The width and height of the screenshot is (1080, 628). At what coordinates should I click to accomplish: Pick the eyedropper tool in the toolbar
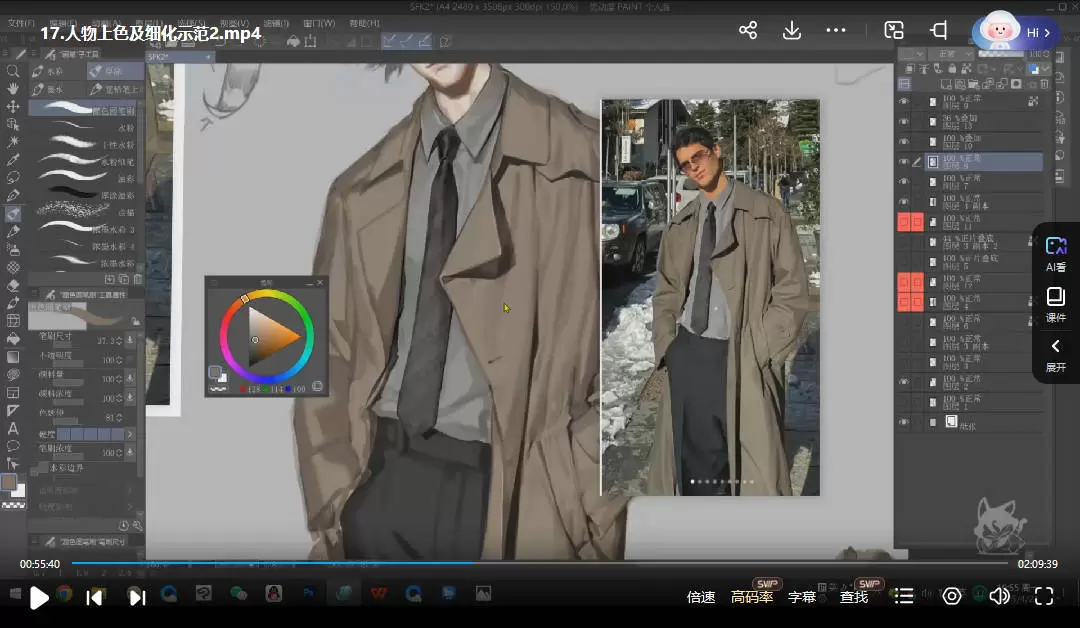tap(13, 160)
